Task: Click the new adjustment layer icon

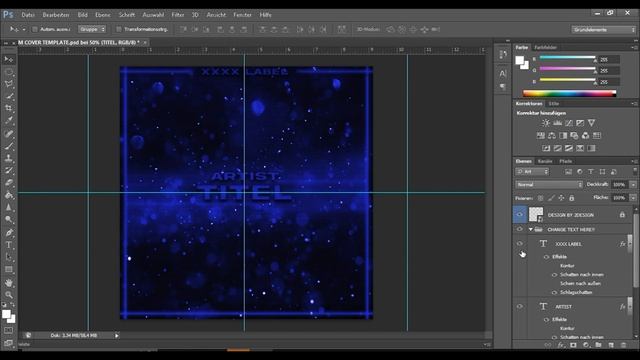Action: 586,345
